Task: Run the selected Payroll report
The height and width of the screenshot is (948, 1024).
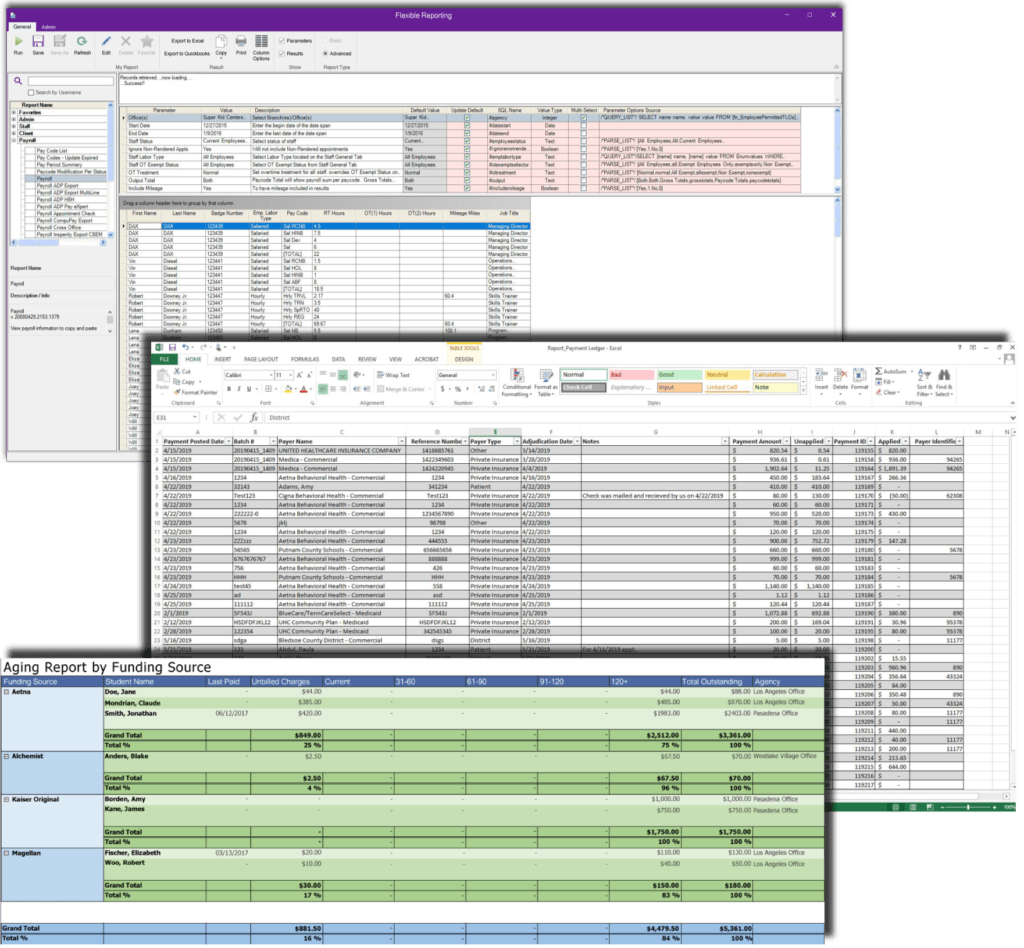Action: [18, 42]
